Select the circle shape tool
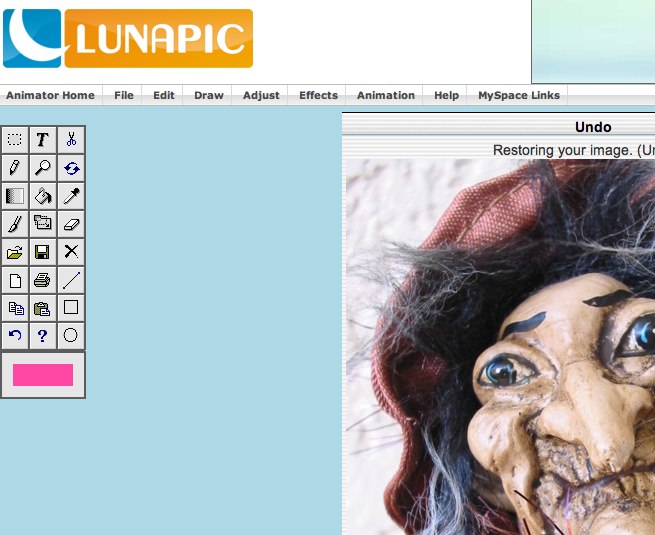Screen dimensions: 655x535 pos(71,336)
